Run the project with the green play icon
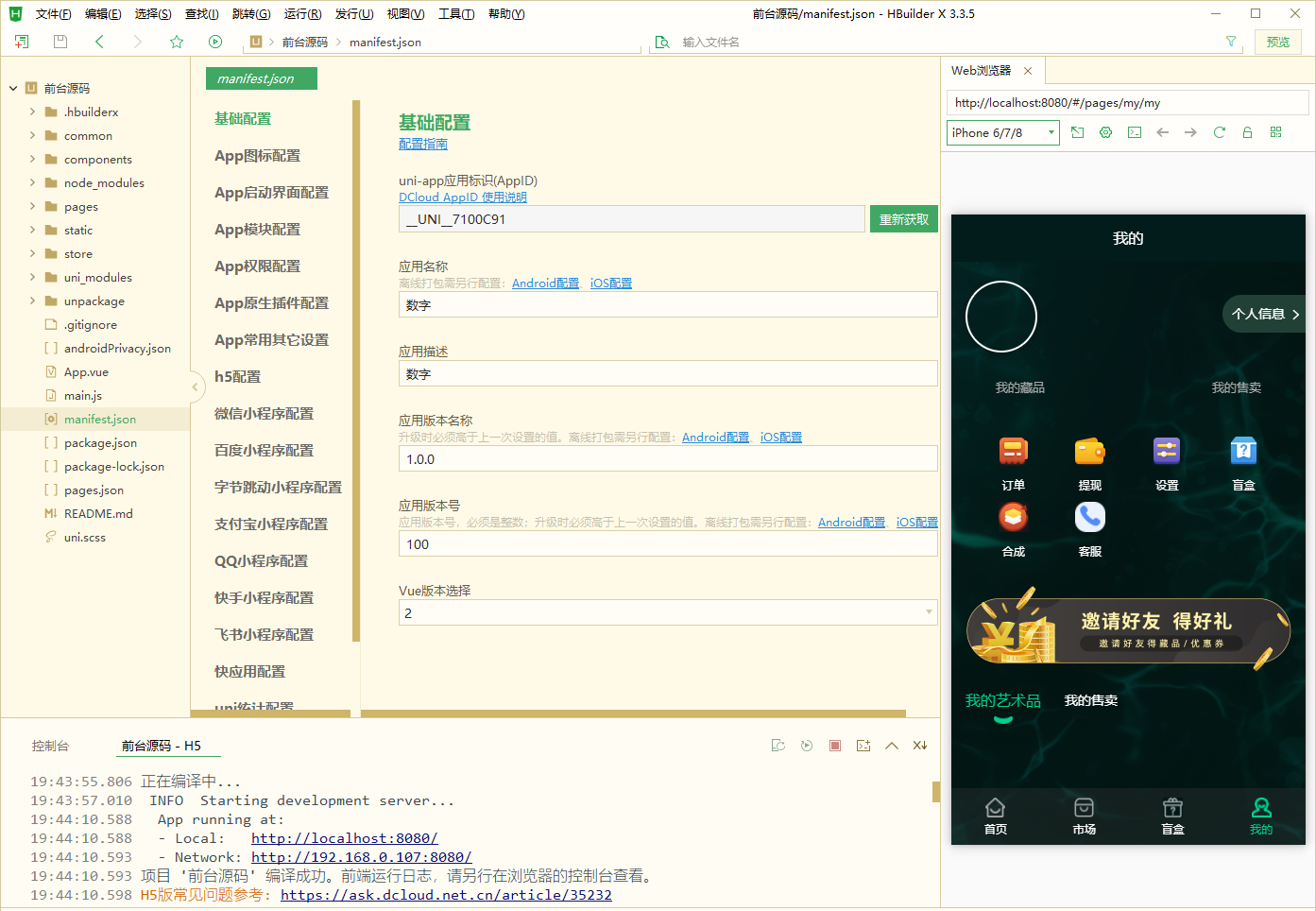 coord(215,42)
